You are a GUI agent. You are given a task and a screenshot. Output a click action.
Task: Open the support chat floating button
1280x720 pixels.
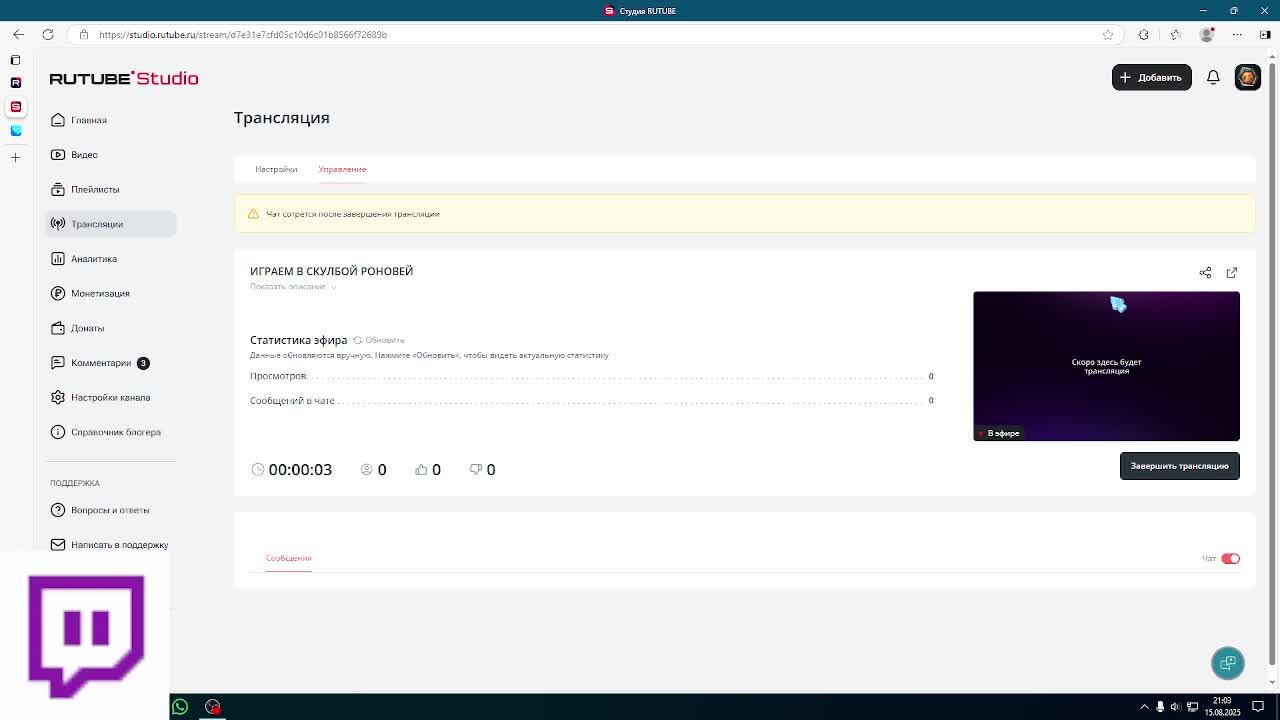[x=1228, y=663]
